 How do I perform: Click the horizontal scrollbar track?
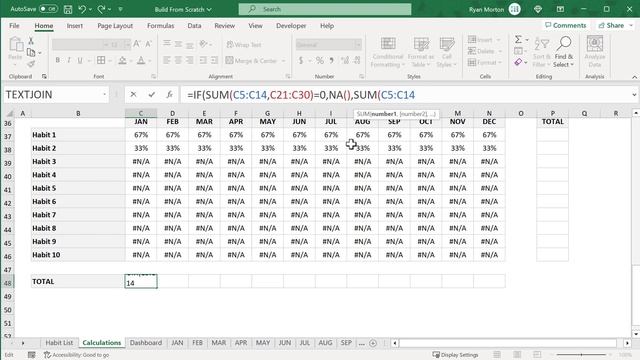coord(508,343)
